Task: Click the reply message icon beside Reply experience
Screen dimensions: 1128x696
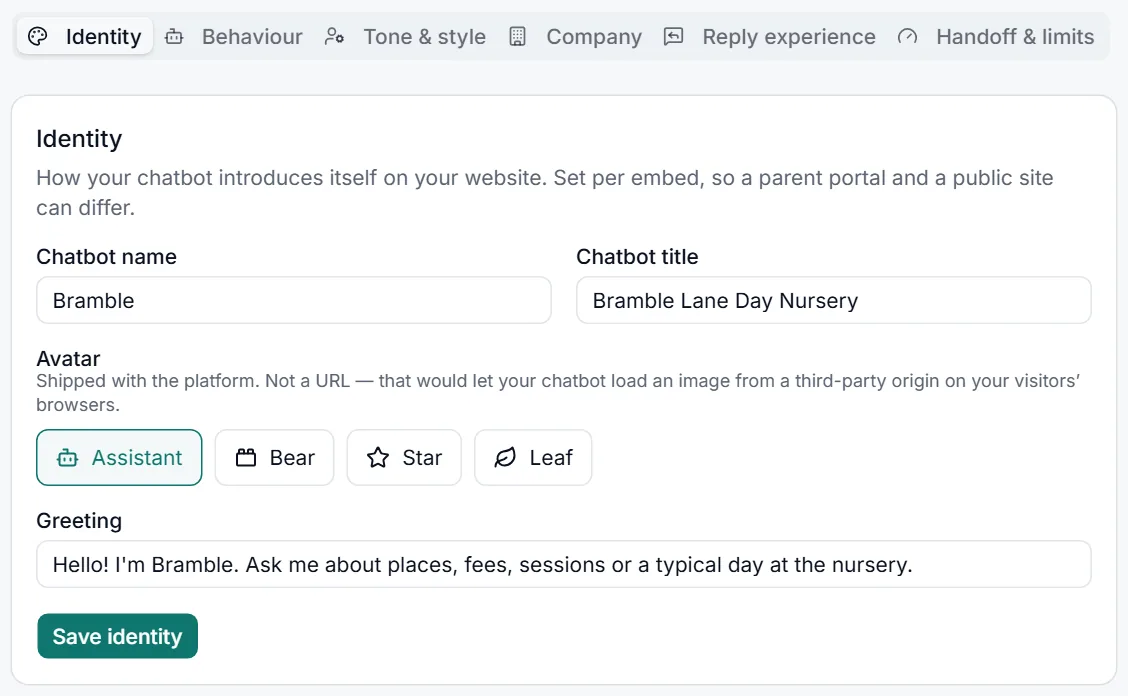Action: [x=673, y=36]
